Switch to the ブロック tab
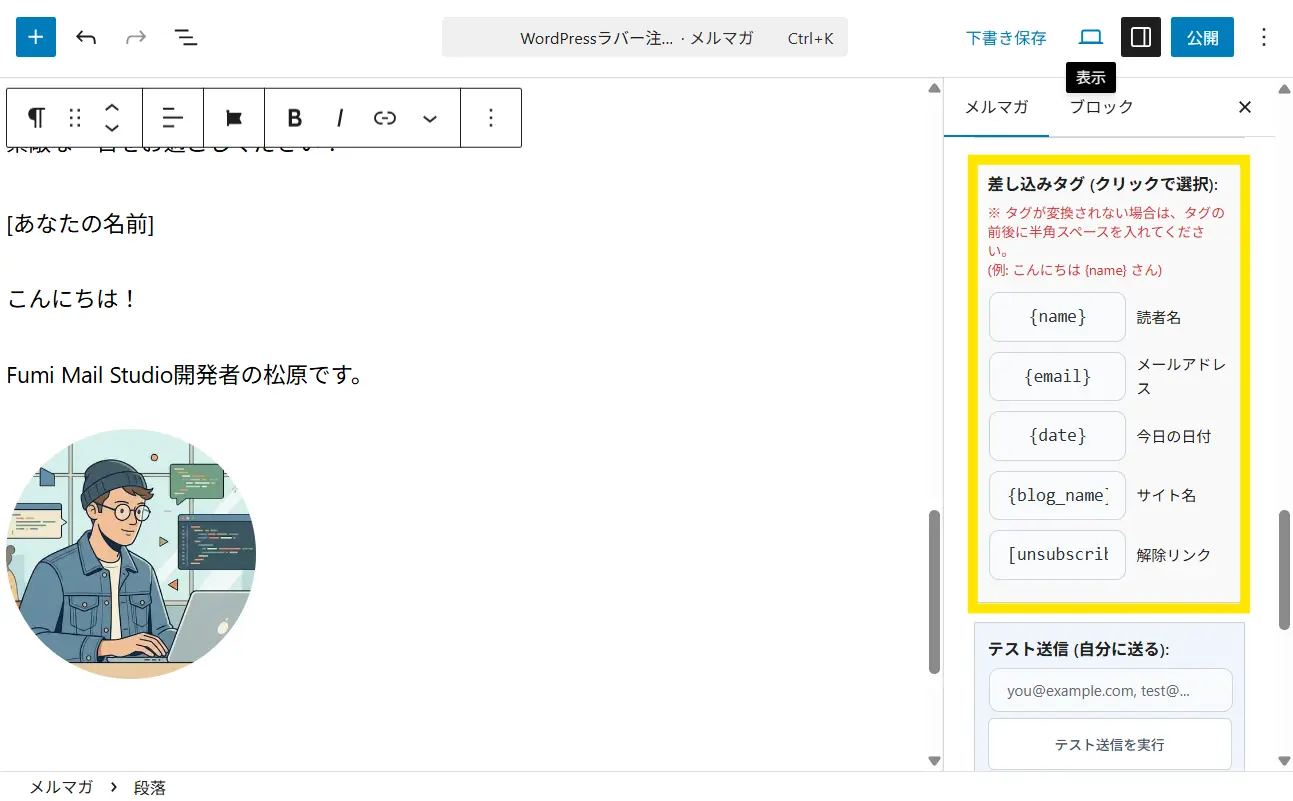 (1101, 107)
